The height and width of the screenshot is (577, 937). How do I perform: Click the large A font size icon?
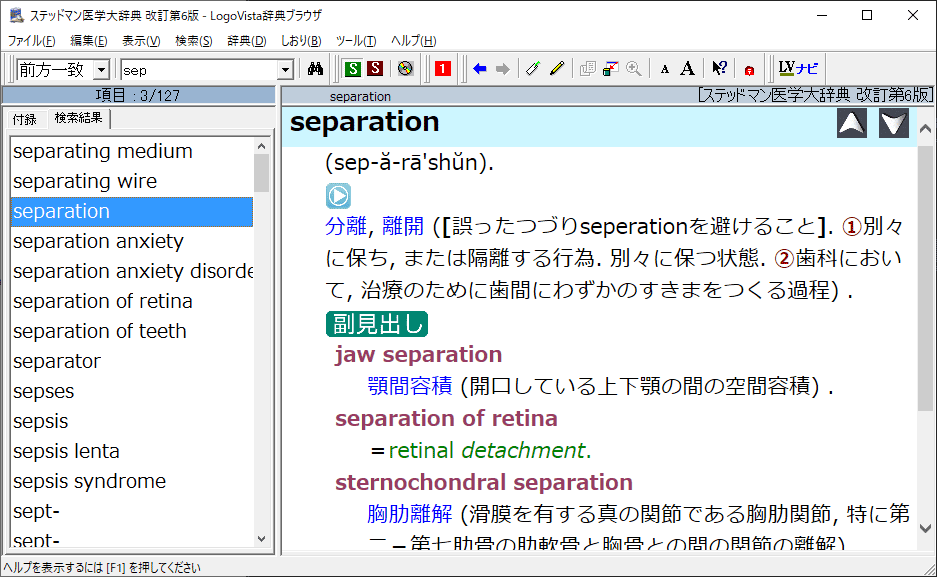click(x=687, y=69)
